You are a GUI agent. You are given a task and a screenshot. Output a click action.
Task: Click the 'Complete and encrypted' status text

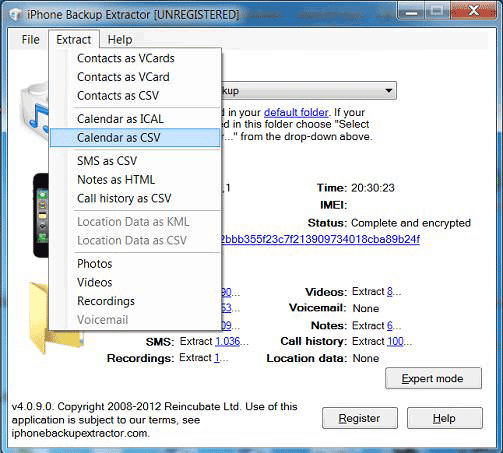411,223
